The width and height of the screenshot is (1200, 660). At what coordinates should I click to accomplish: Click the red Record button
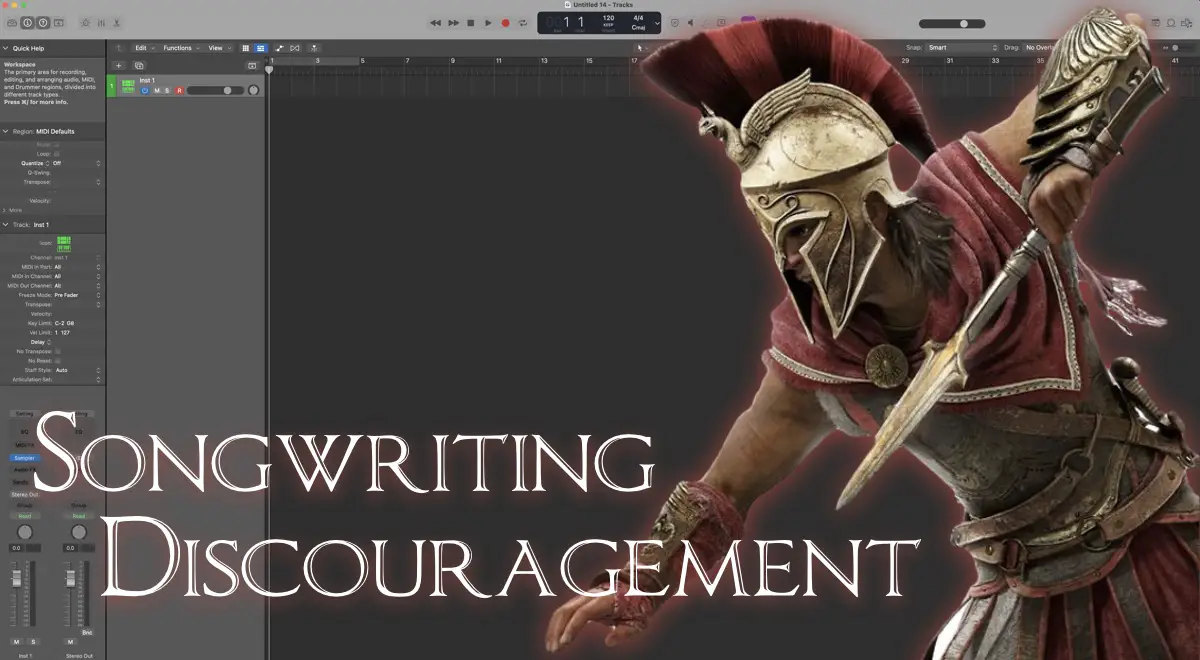click(505, 22)
